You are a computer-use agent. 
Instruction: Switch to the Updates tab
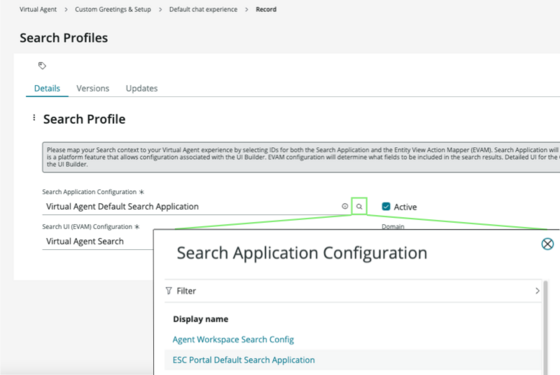141,88
